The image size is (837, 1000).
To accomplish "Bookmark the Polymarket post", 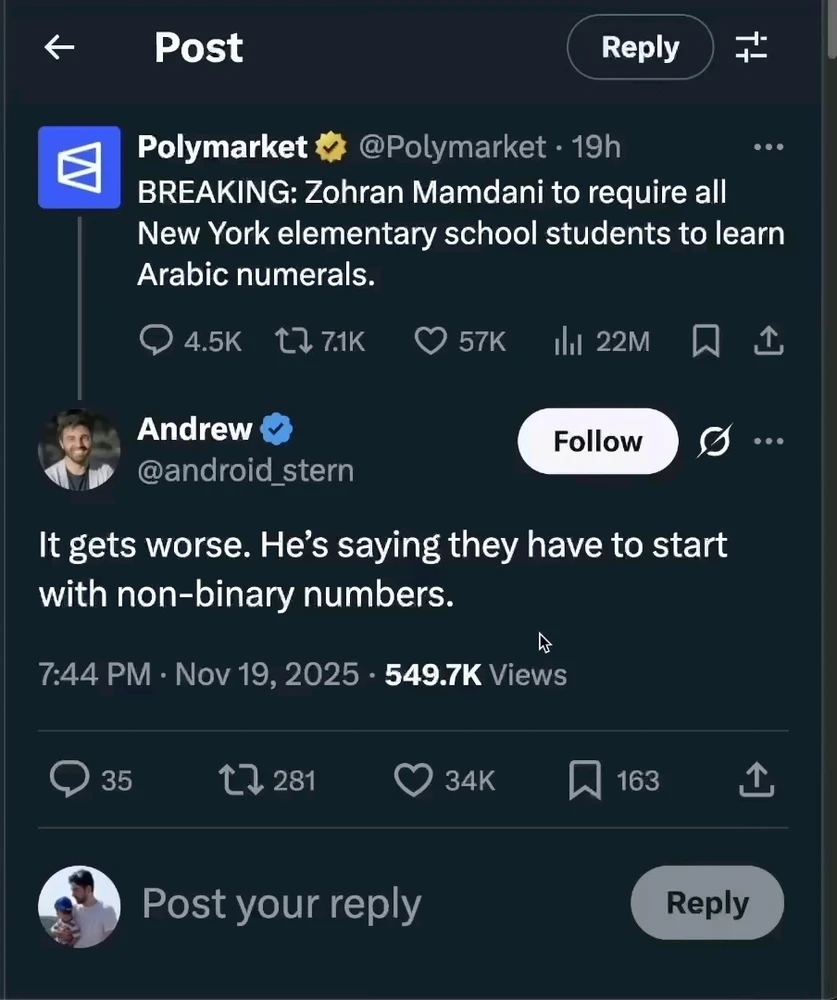I will point(706,342).
